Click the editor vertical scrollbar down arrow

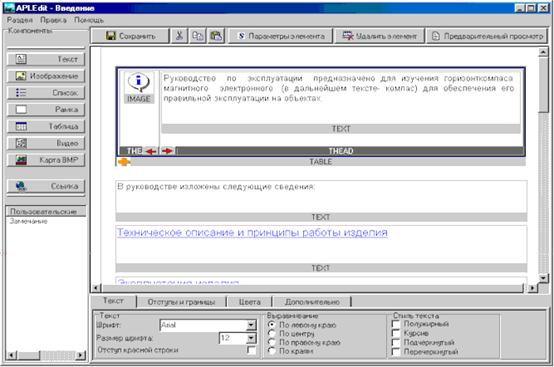(x=543, y=278)
